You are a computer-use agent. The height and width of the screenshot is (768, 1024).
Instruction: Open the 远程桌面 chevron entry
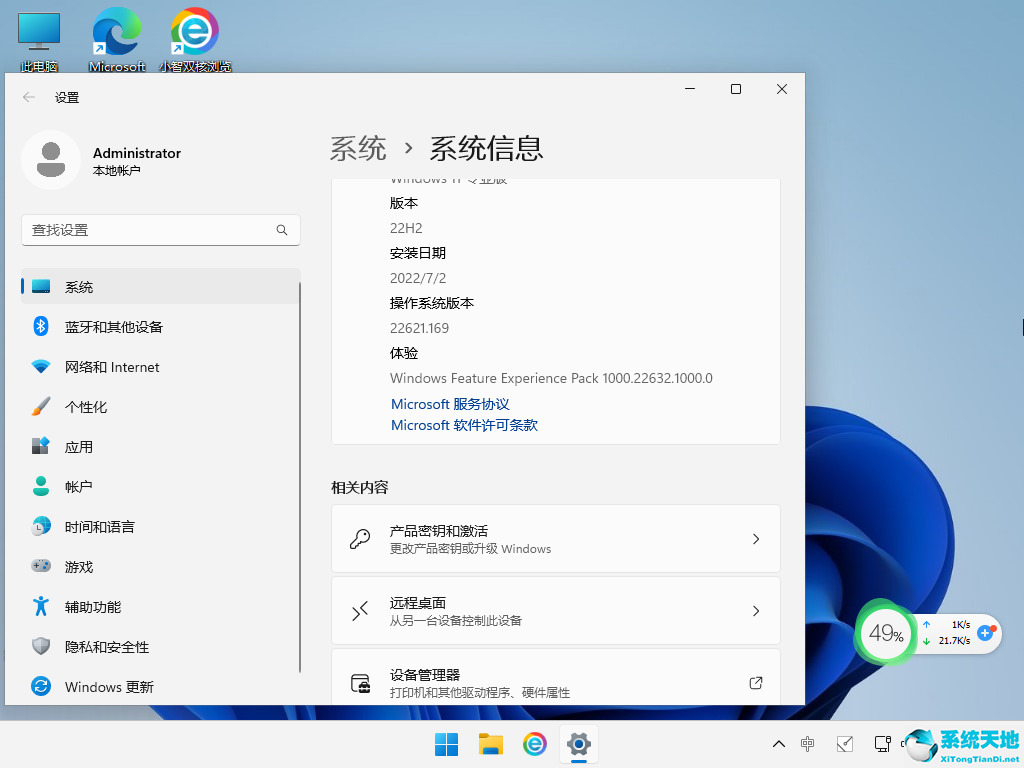tap(756, 611)
